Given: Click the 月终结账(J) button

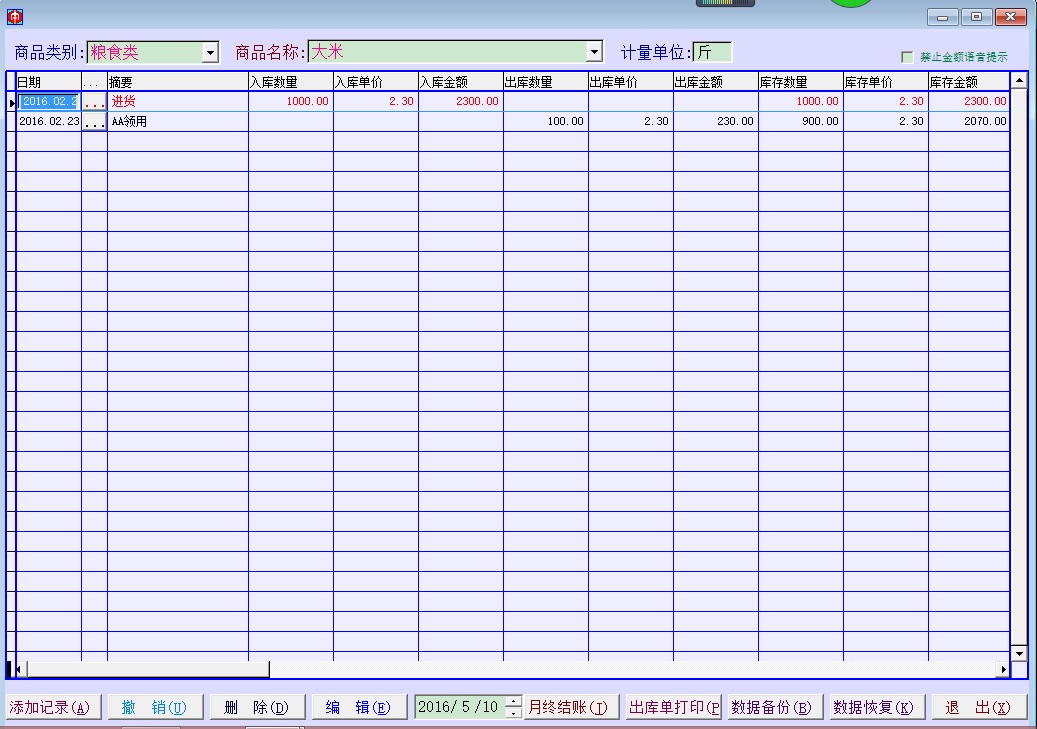Looking at the screenshot, I should pyautogui.click(x=570, y=707).
